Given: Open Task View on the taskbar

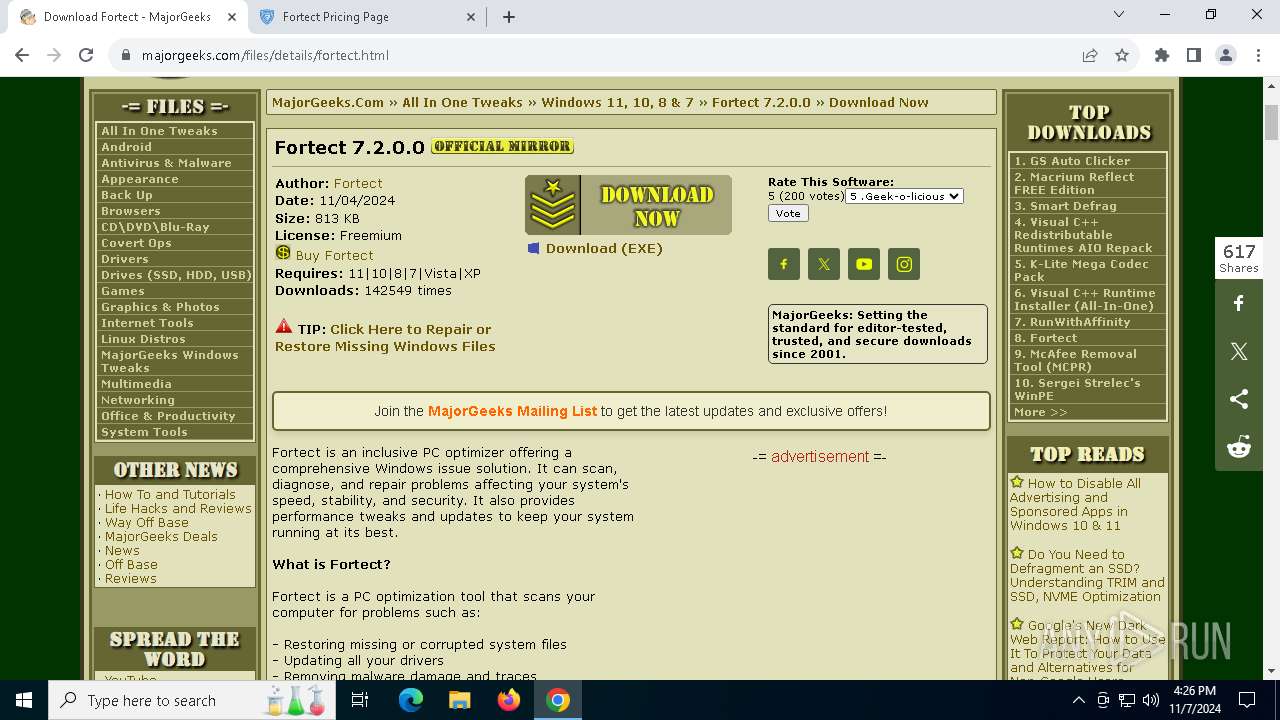Looking at the screenshot, I should tap(360, 700).
